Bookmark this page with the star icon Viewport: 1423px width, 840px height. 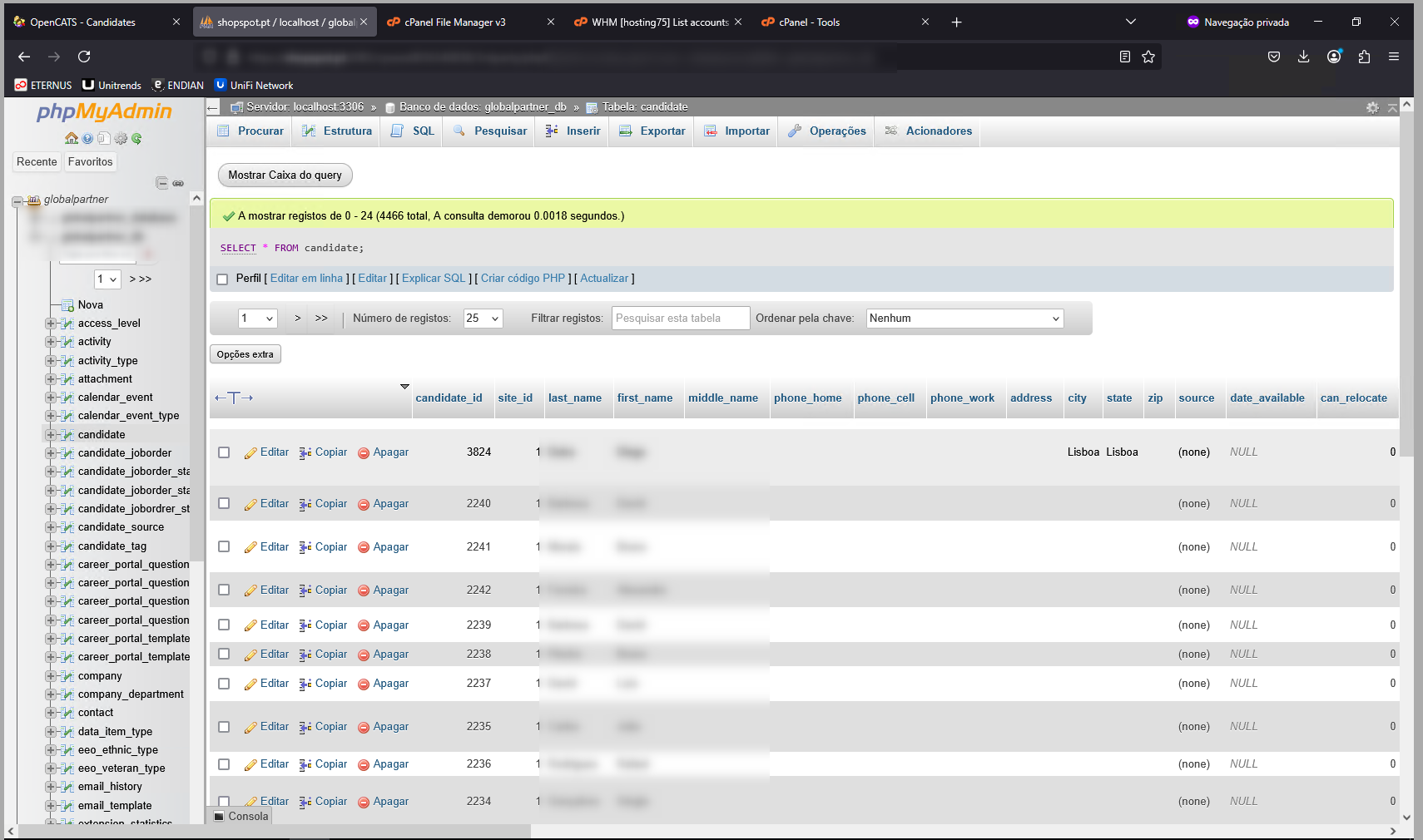1148,57
